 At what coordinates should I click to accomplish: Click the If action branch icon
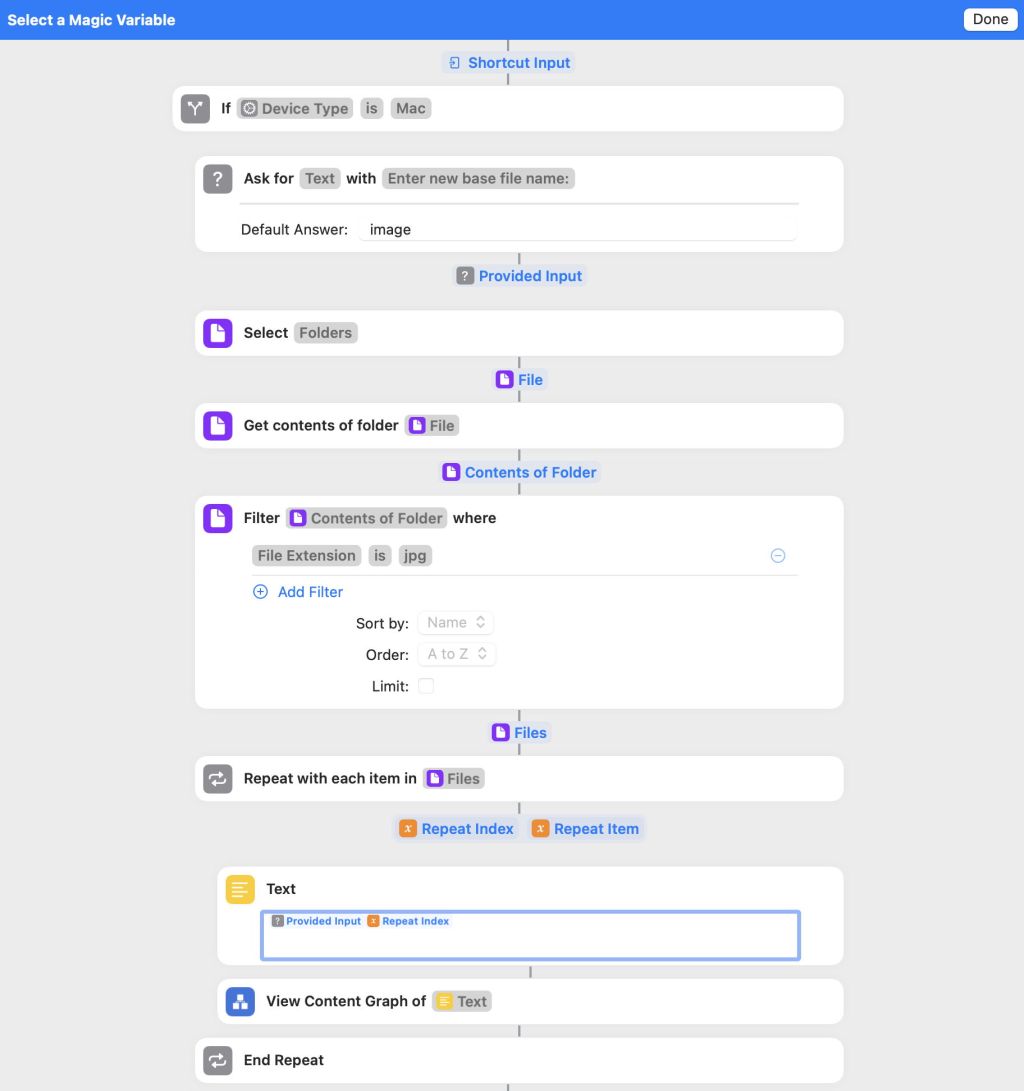(x=195, y=109)
